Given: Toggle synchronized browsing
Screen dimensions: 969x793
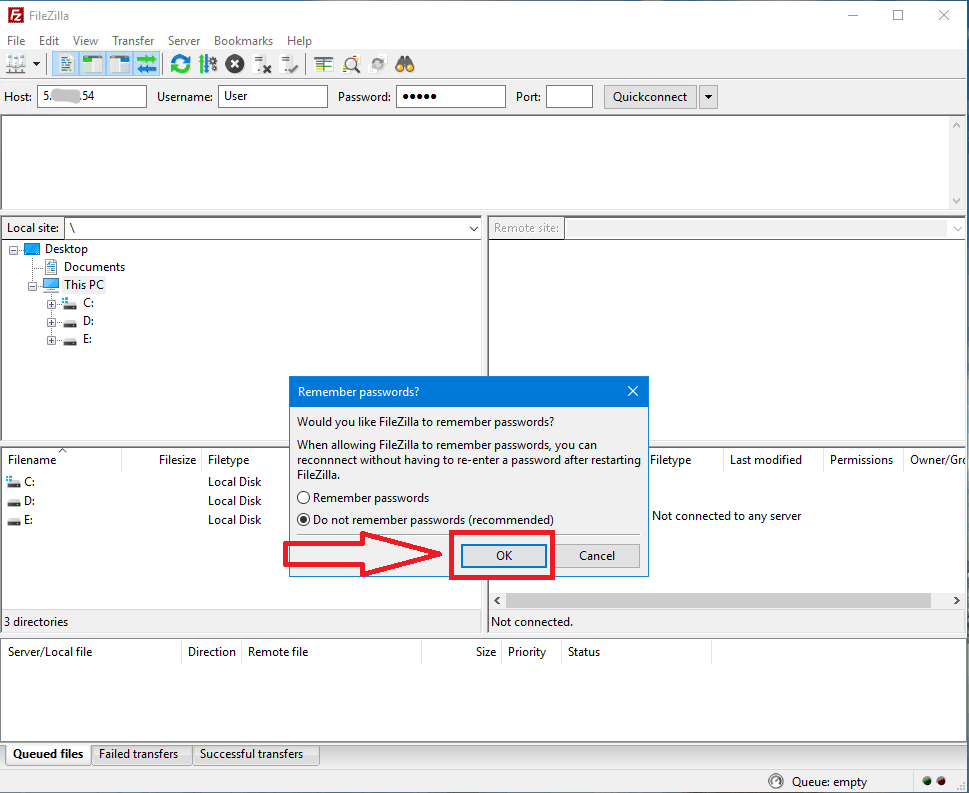Looking at the screenshot, I should [377, 63].
